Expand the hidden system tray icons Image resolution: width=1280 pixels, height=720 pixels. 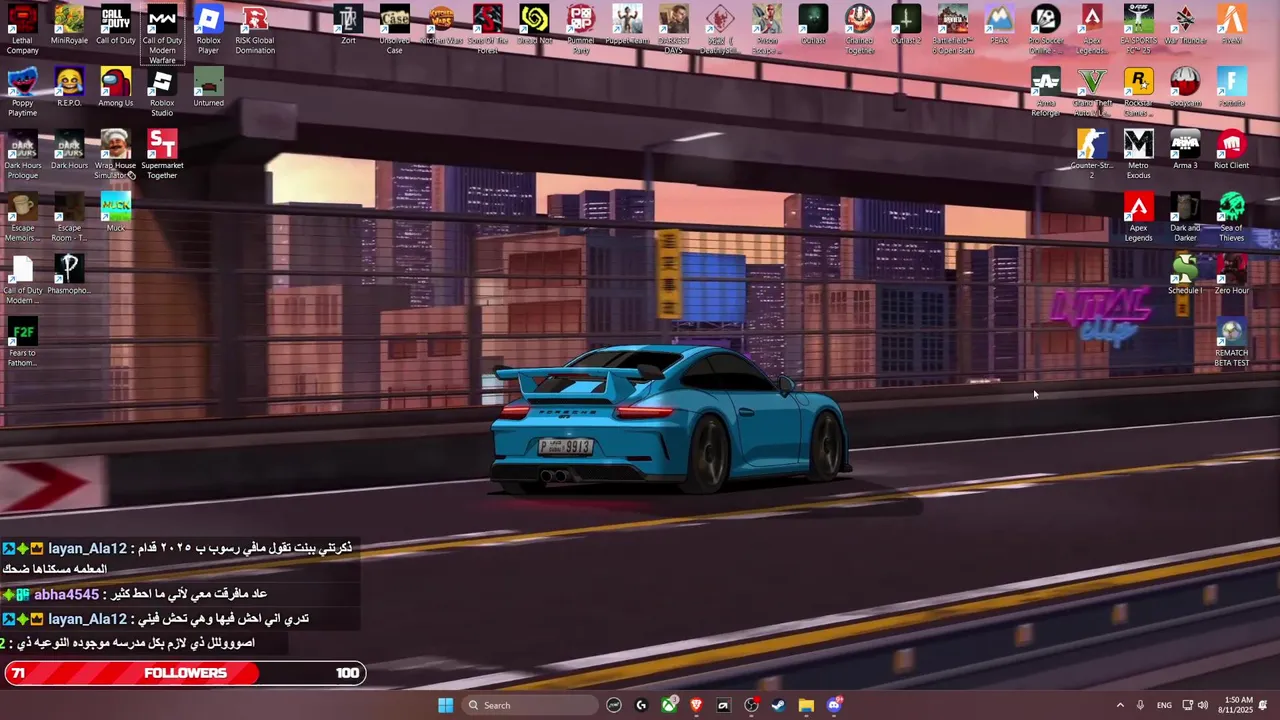[x=1120, y=705]
